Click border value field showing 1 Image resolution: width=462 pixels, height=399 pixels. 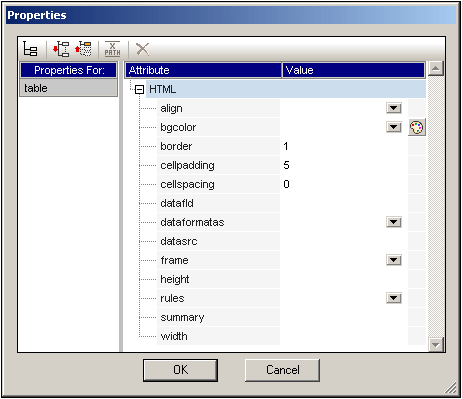(x=344, y=146)
